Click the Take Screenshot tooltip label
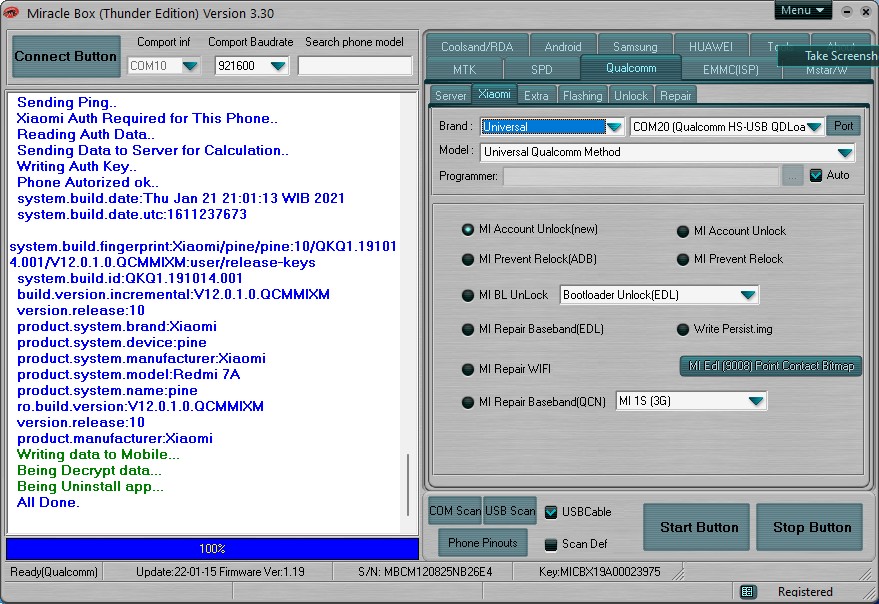This screenshot has height=604, width=879. click(x=831, y=56)
